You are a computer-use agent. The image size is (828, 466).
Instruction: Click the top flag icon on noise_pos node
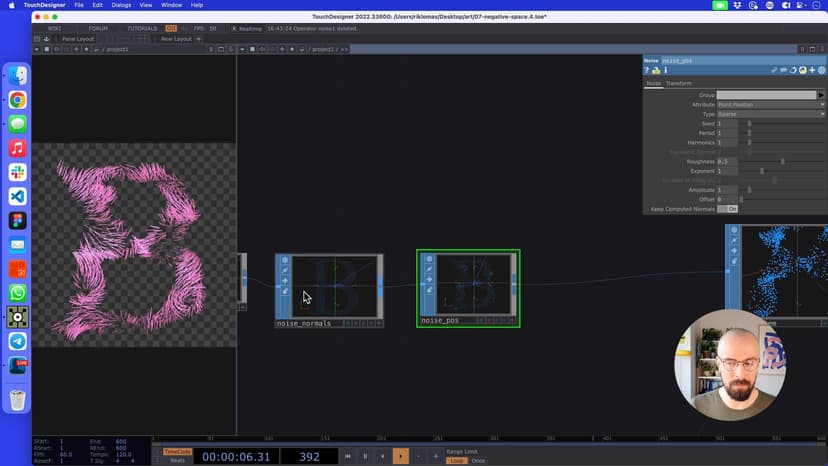(x=428, y=258)
